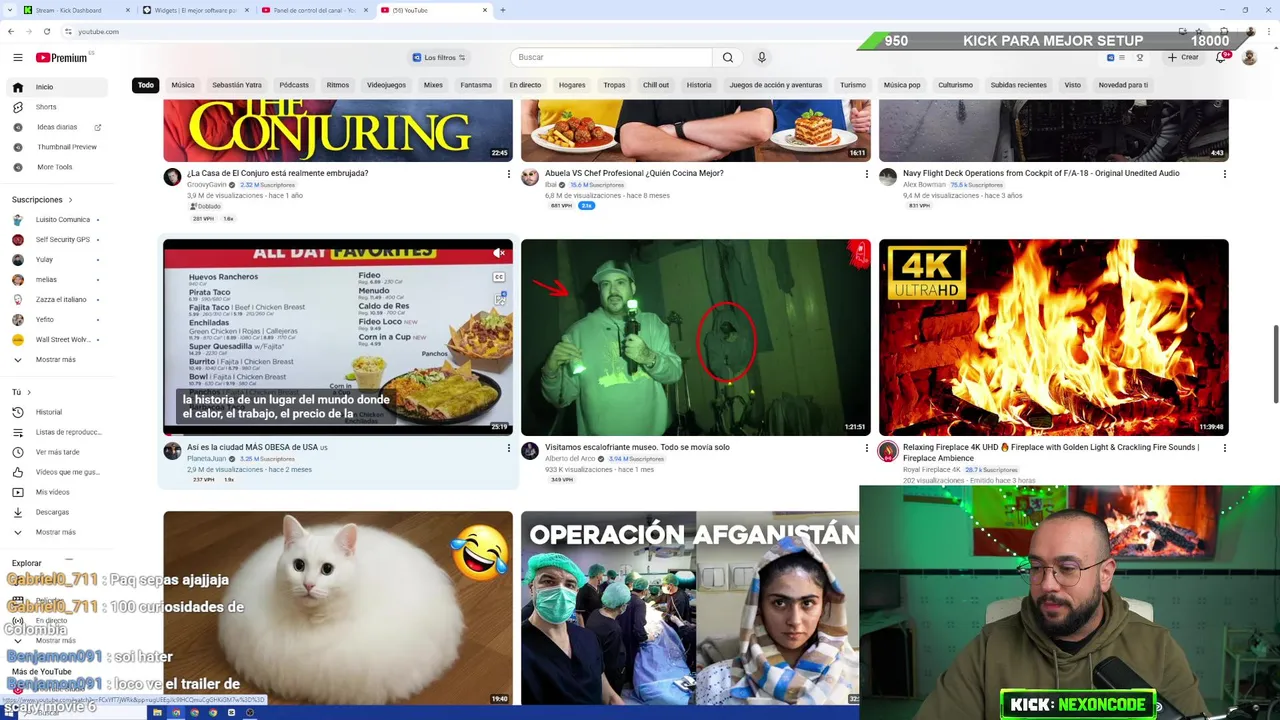The image size is (1280, 720).
Task: Open Descargas
Action: tap(58, 512)
